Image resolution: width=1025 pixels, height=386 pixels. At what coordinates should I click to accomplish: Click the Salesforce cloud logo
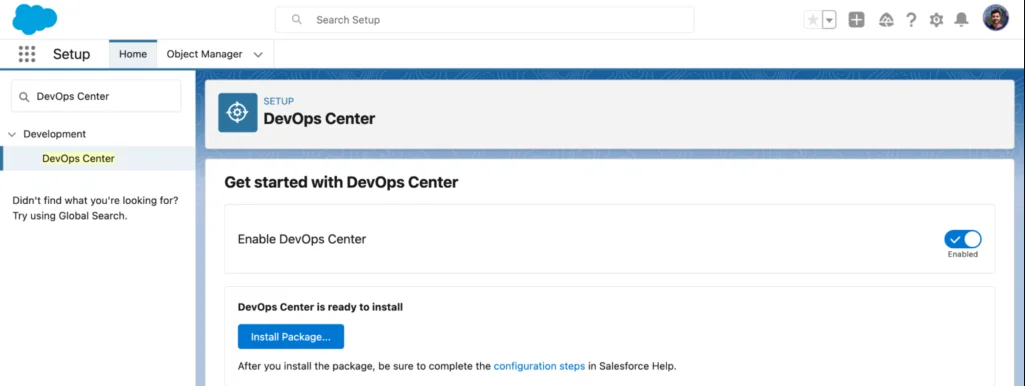tap(35, 20)
